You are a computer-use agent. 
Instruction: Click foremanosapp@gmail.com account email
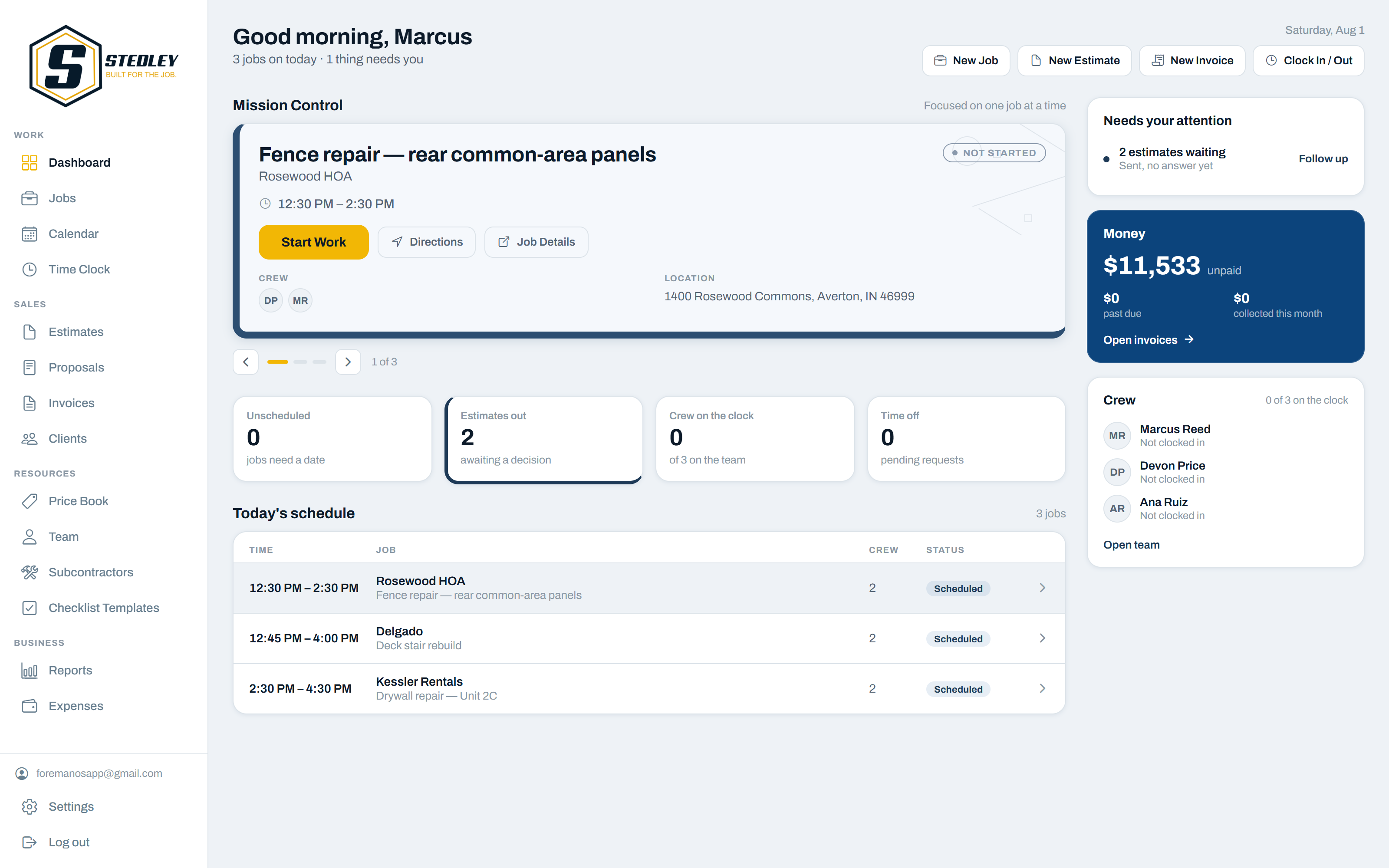point(99,773)
